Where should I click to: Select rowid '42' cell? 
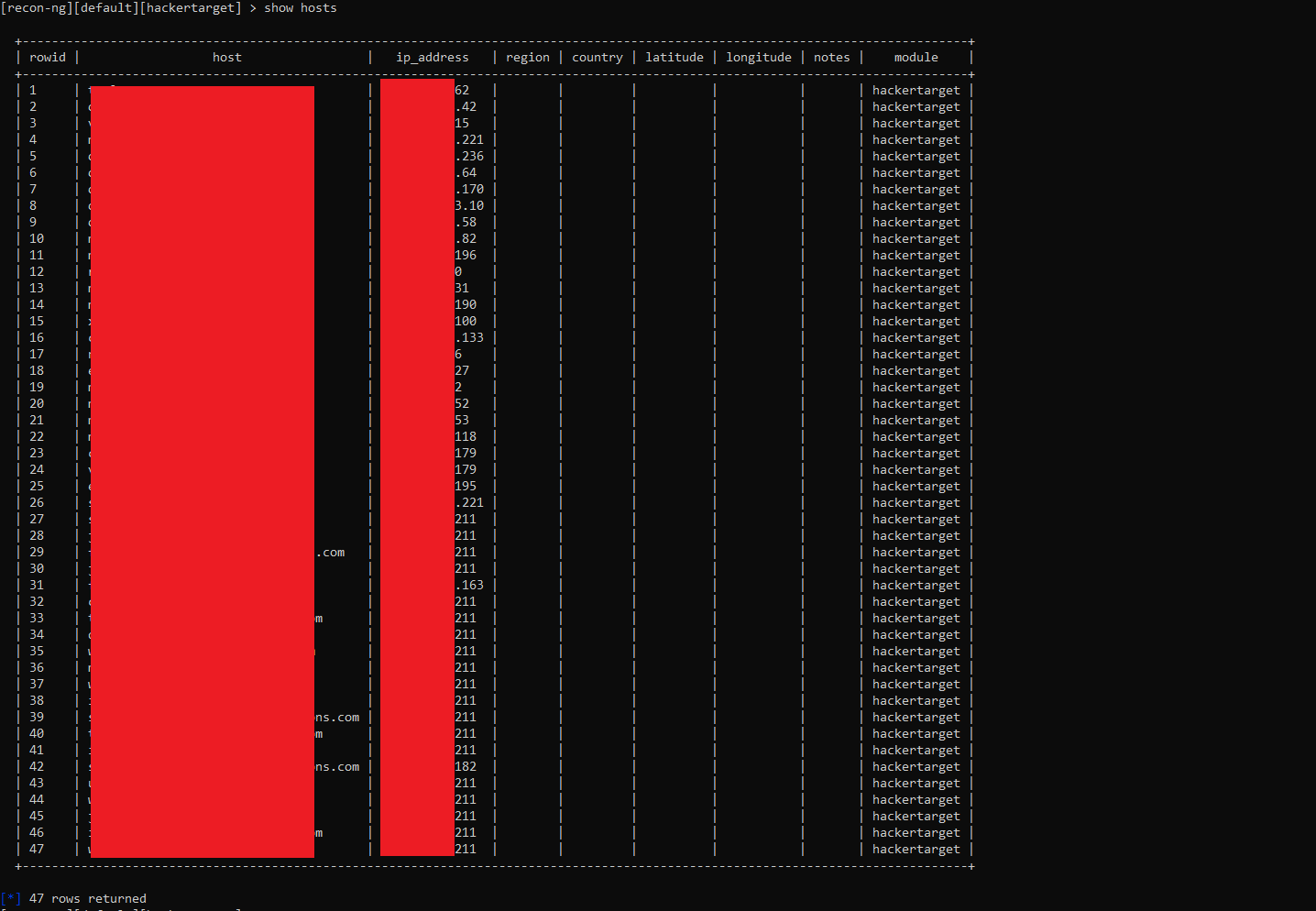click(37, 766)
